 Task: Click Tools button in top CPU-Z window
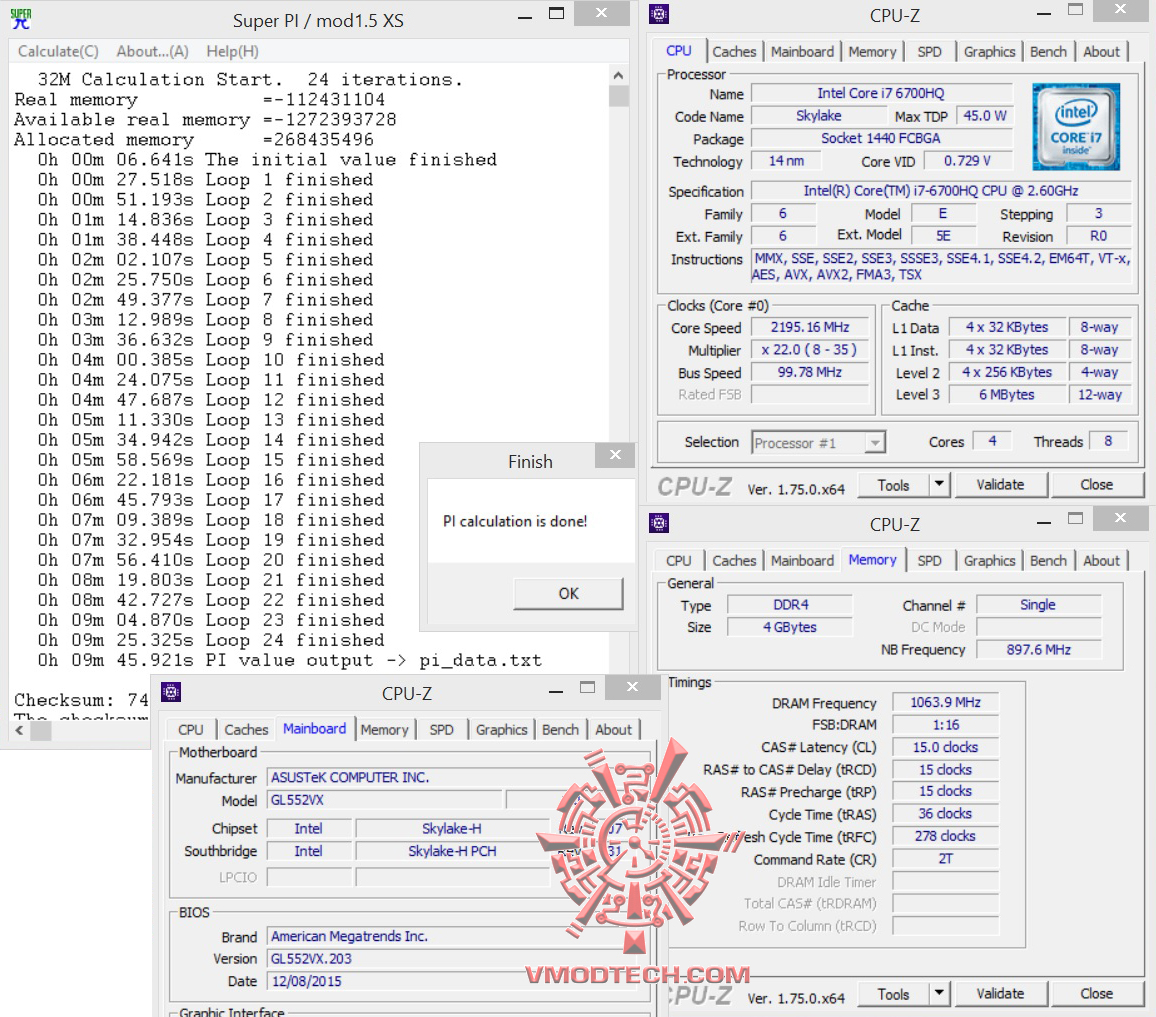[894, 485]
